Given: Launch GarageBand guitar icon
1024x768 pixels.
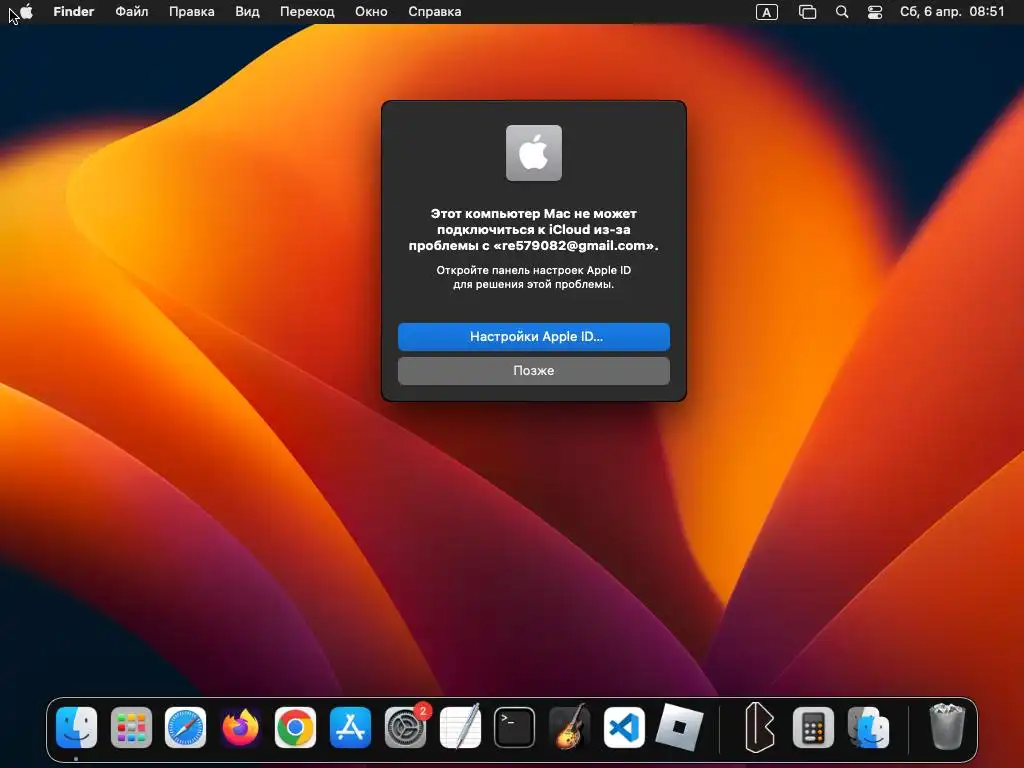Looking at the screenshot, I should pos(569,728).
